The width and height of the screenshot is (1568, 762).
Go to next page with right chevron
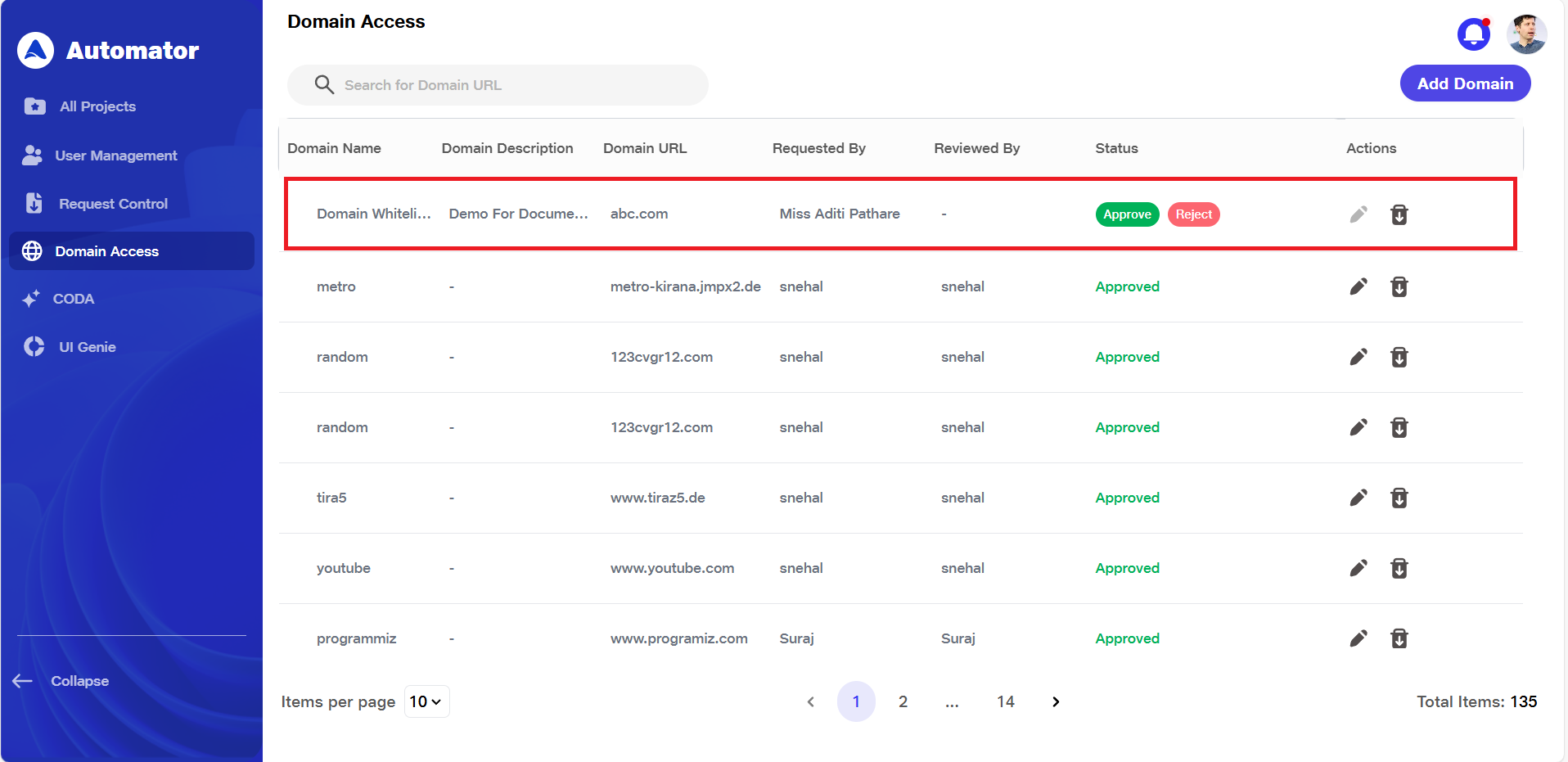point(1056,701)
